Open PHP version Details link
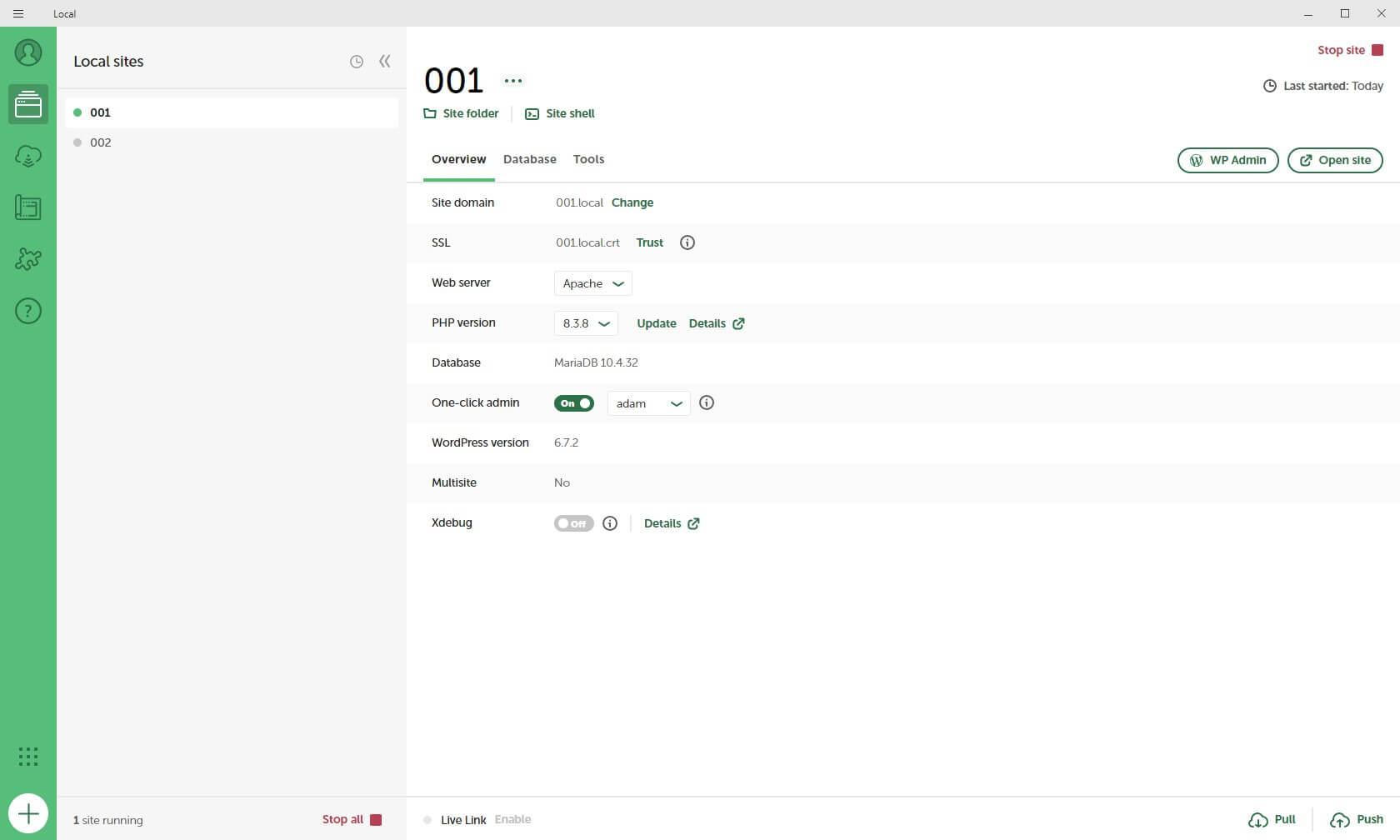Screen dimensions: 1400x840 [x=717, y=323]
